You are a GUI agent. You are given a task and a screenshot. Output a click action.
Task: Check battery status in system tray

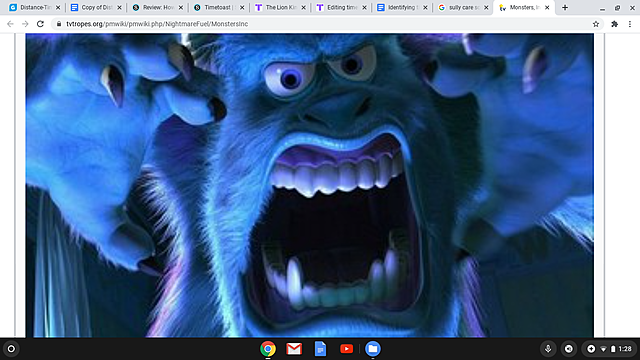[x=613, y=349]
